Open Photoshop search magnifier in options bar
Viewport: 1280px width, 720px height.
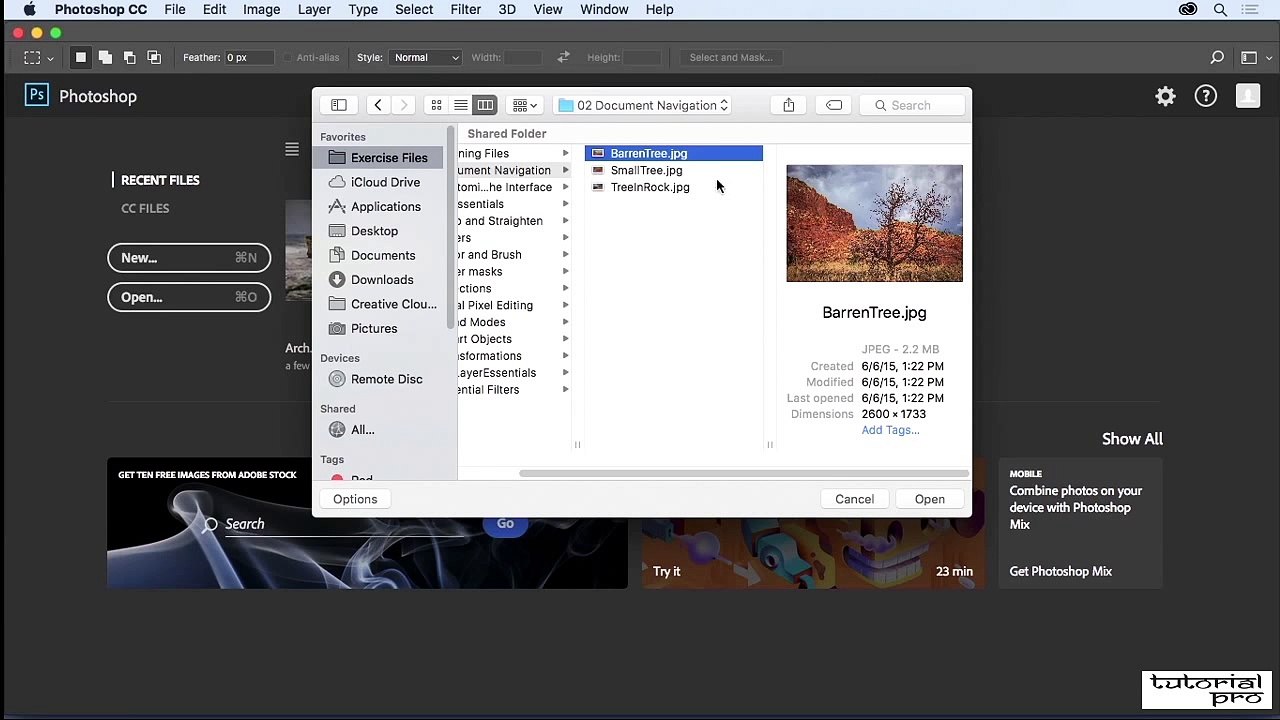coord(1217,58)
